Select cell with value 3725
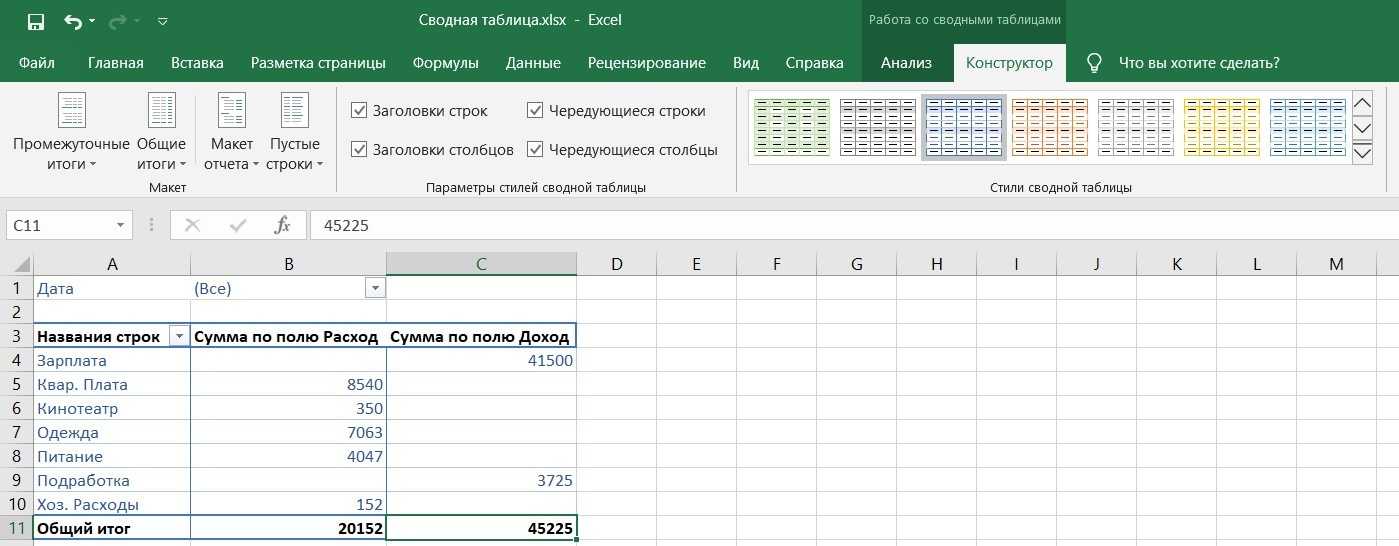 tap(481, 480)
